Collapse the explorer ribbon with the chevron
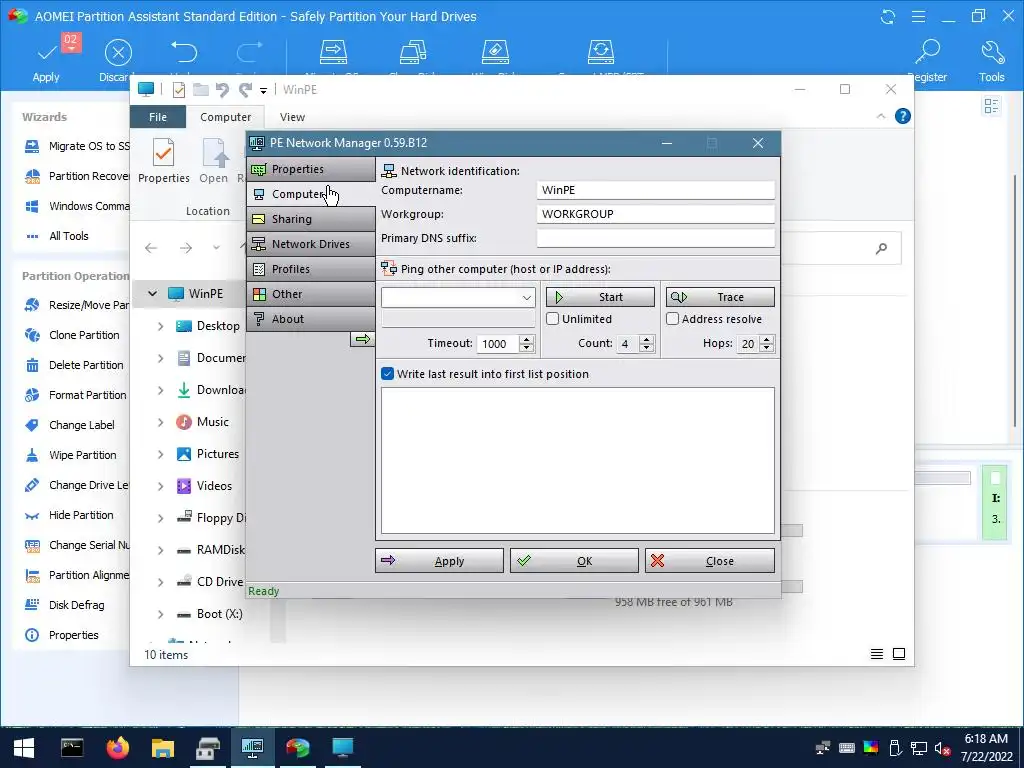 (x=881, y=116)
